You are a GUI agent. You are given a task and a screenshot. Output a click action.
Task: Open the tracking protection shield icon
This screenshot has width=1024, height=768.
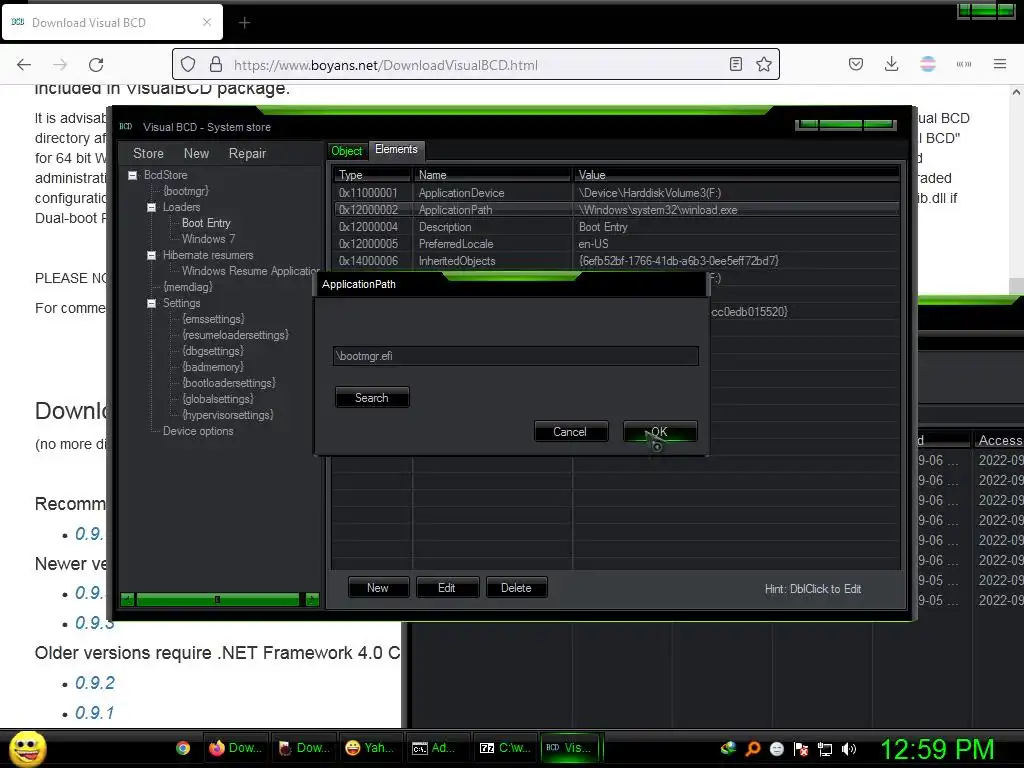point(188,65)
